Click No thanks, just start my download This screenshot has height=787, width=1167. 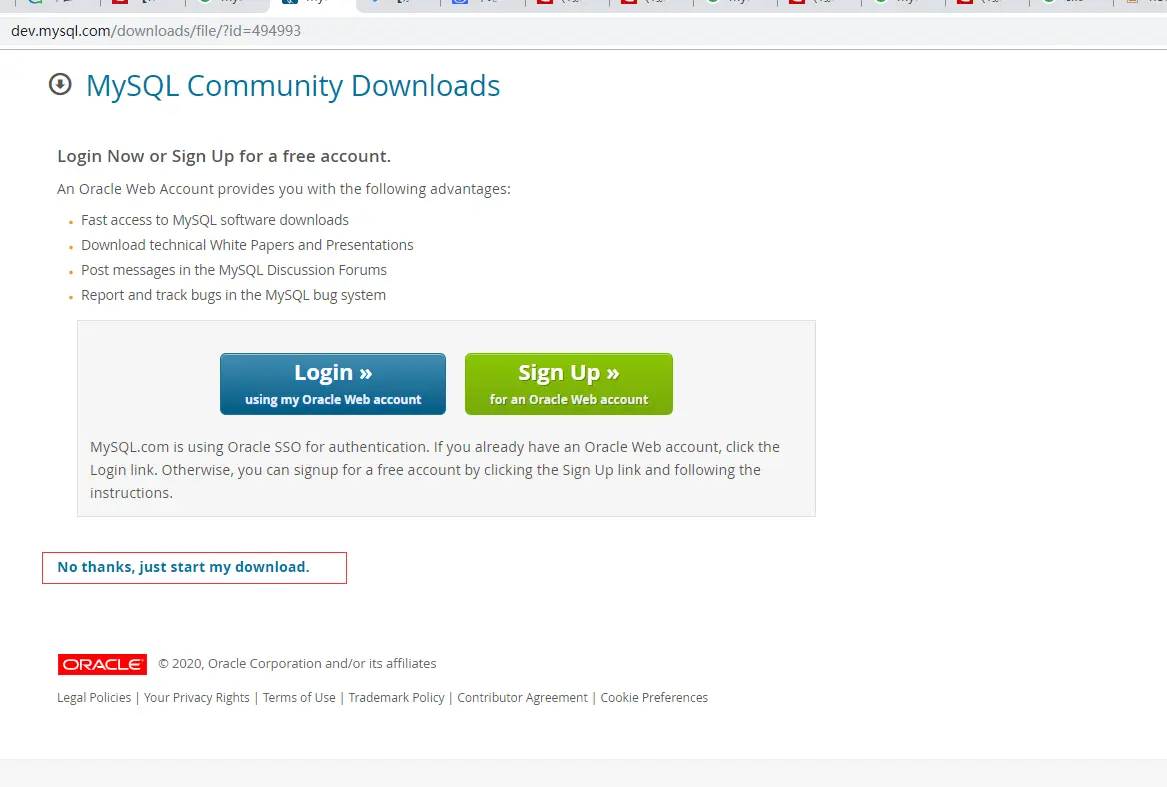point(183,567)
